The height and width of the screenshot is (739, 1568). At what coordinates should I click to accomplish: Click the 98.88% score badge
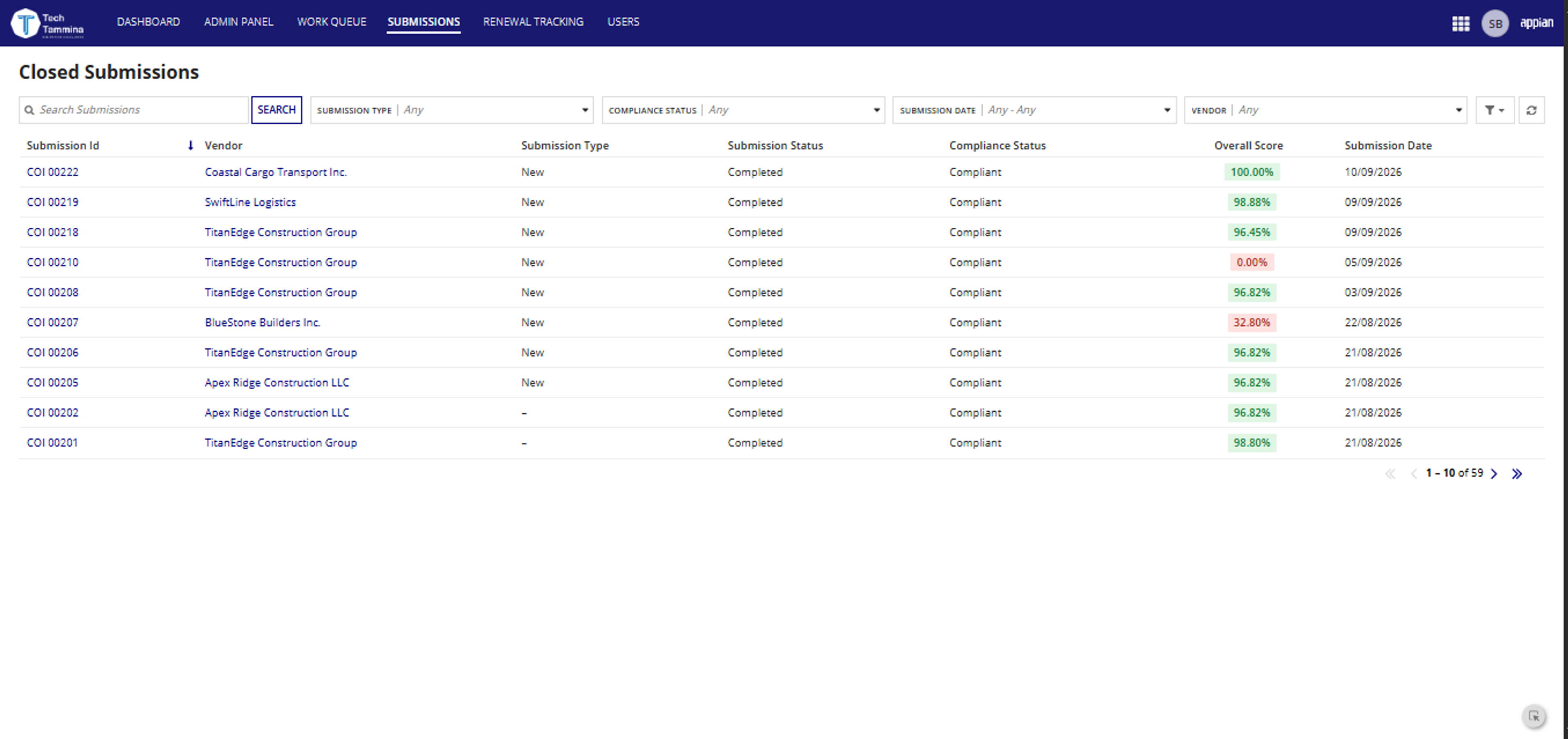pos(1252,202)
